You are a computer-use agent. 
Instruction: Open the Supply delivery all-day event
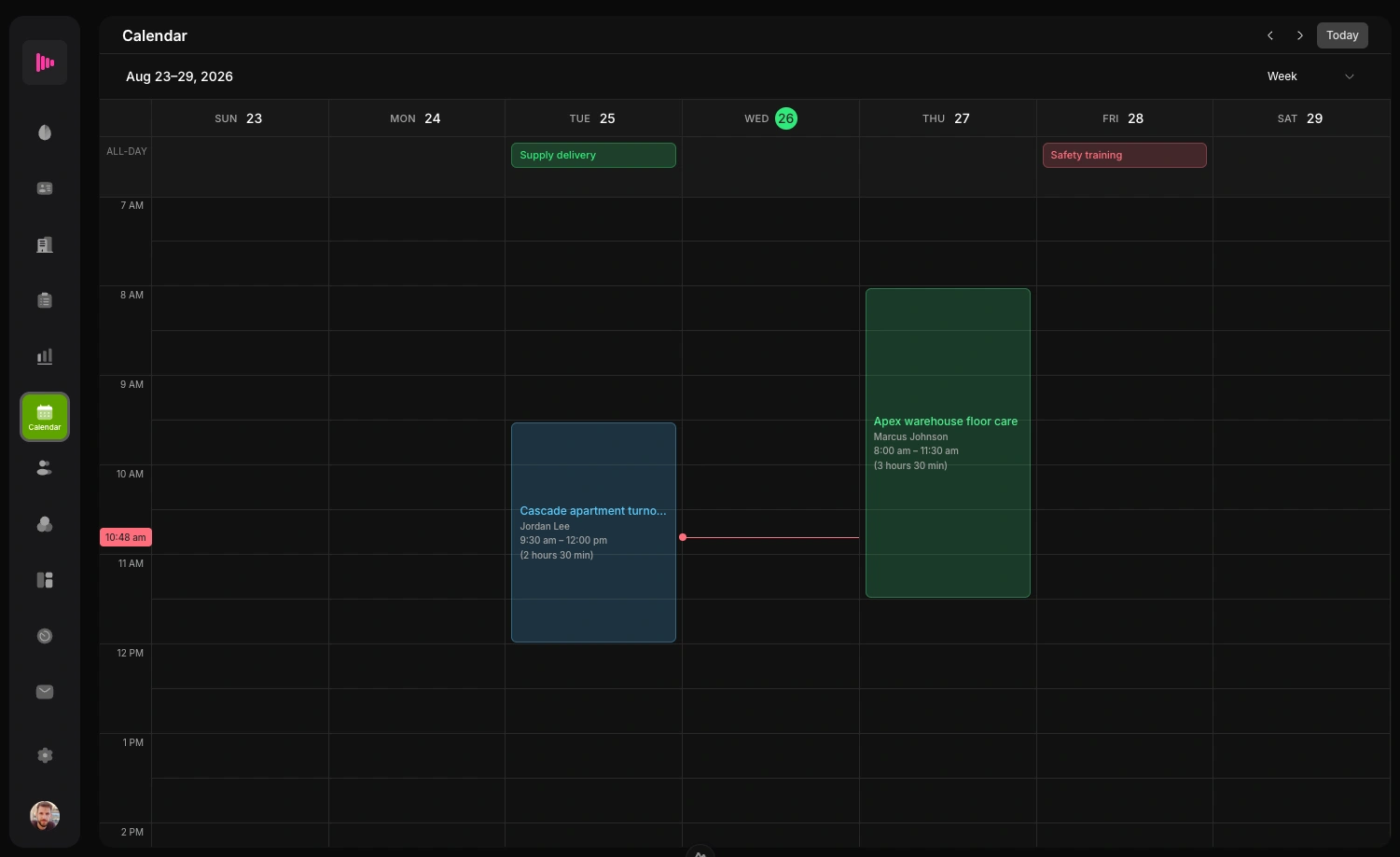click(593, 155)
